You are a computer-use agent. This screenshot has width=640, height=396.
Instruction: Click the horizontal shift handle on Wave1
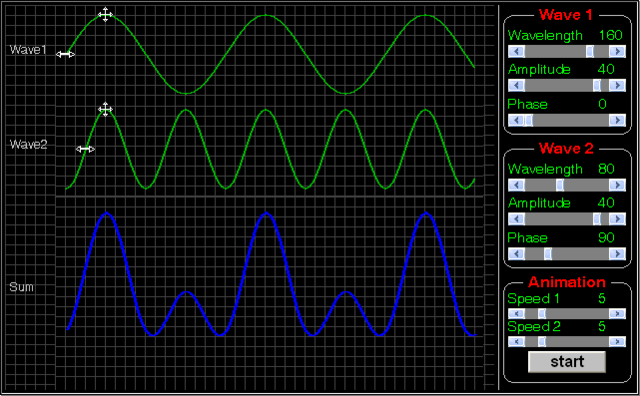[65, 54]
